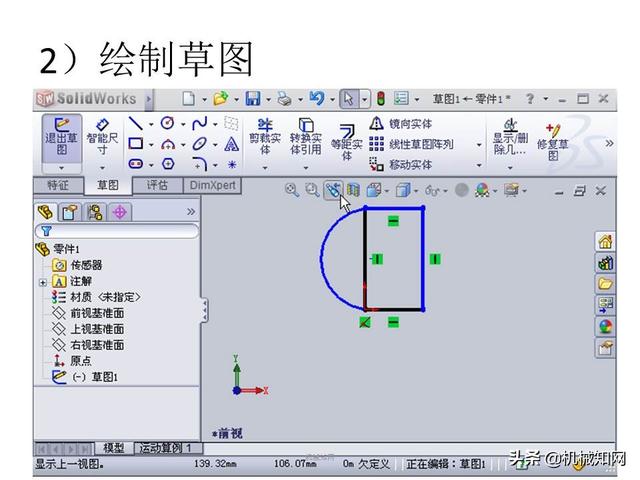Select the sketch Text tool

tap(231, 144)
